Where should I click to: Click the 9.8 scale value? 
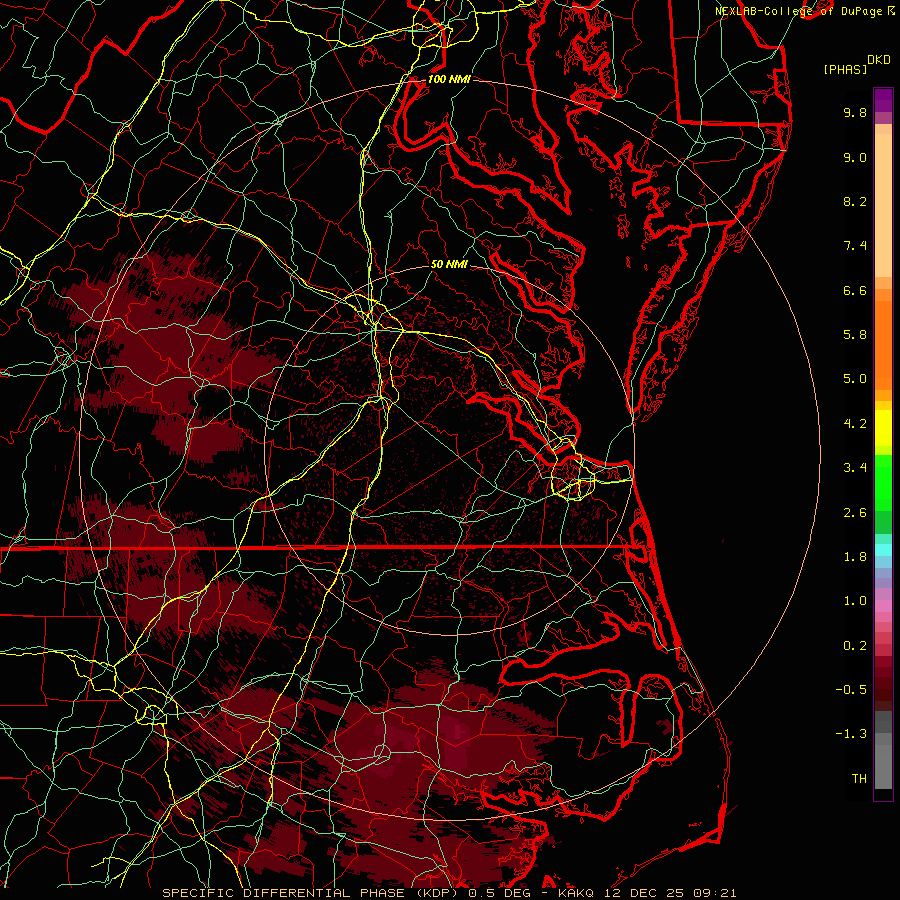tap(855, 112)
